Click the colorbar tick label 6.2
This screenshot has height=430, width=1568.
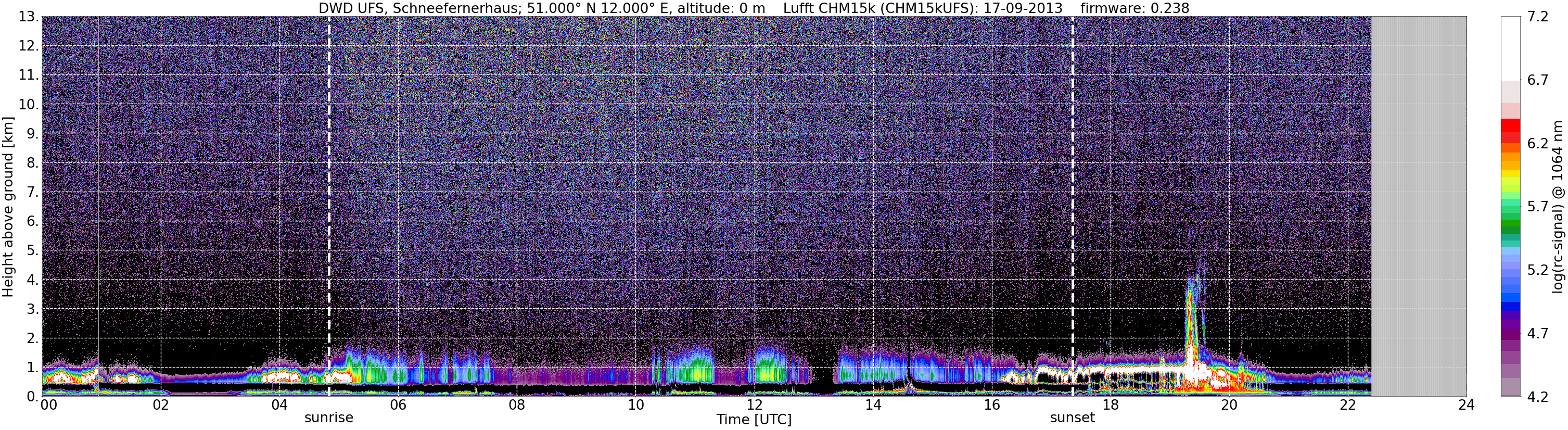coord(1538,144)
